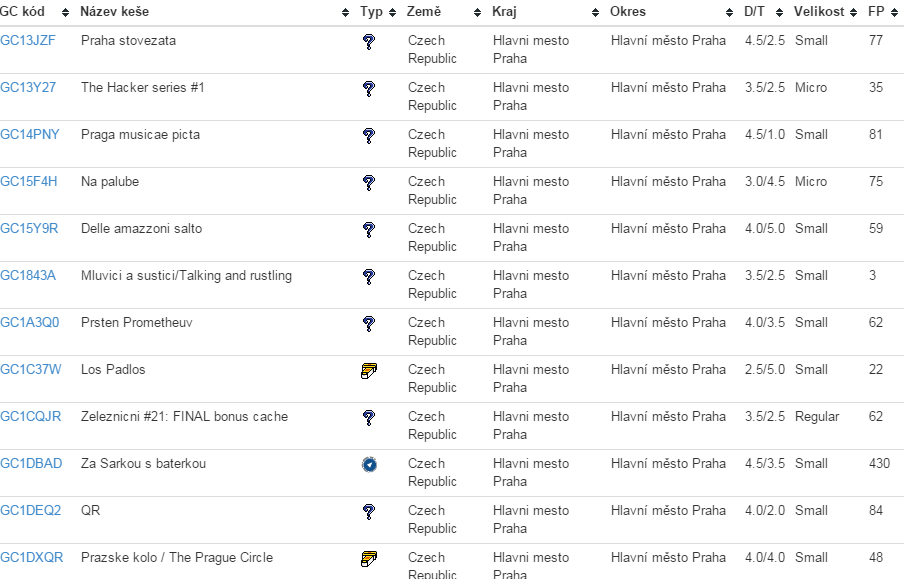Click the Kraj column header
The width and height of the screenshot is (904, 579).
point(504,12)
